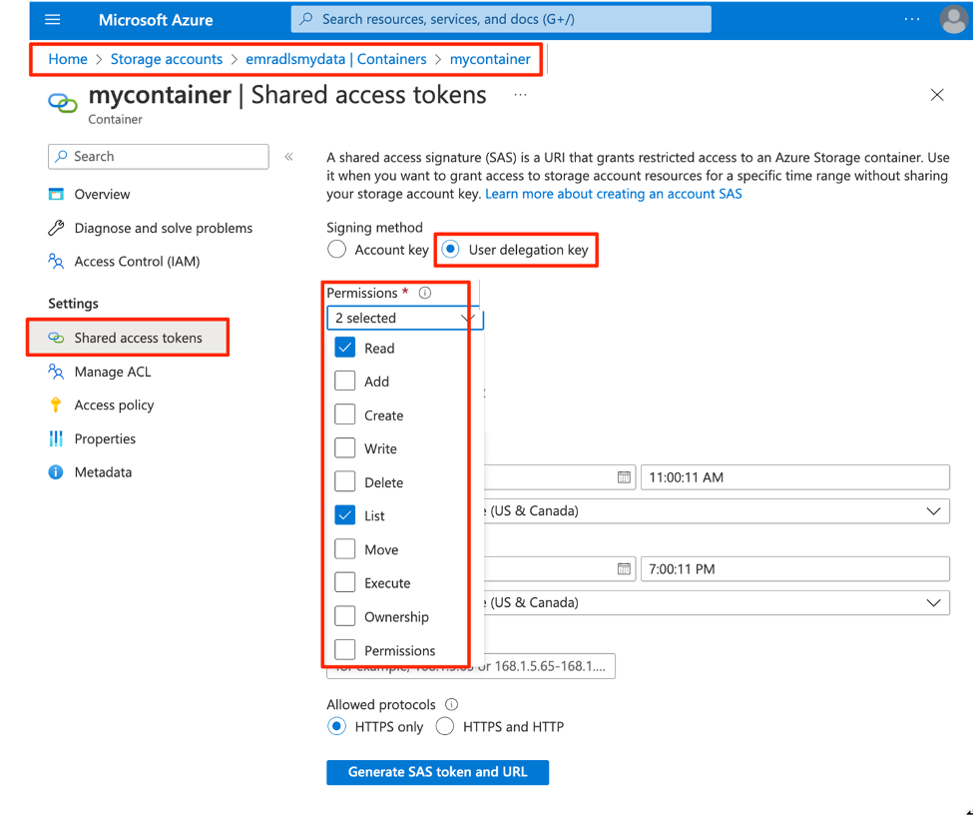Image resolution: width=977 pixels, height=818 pixels.
Task: Open Access policy page
Action: [x=114, y=405]
